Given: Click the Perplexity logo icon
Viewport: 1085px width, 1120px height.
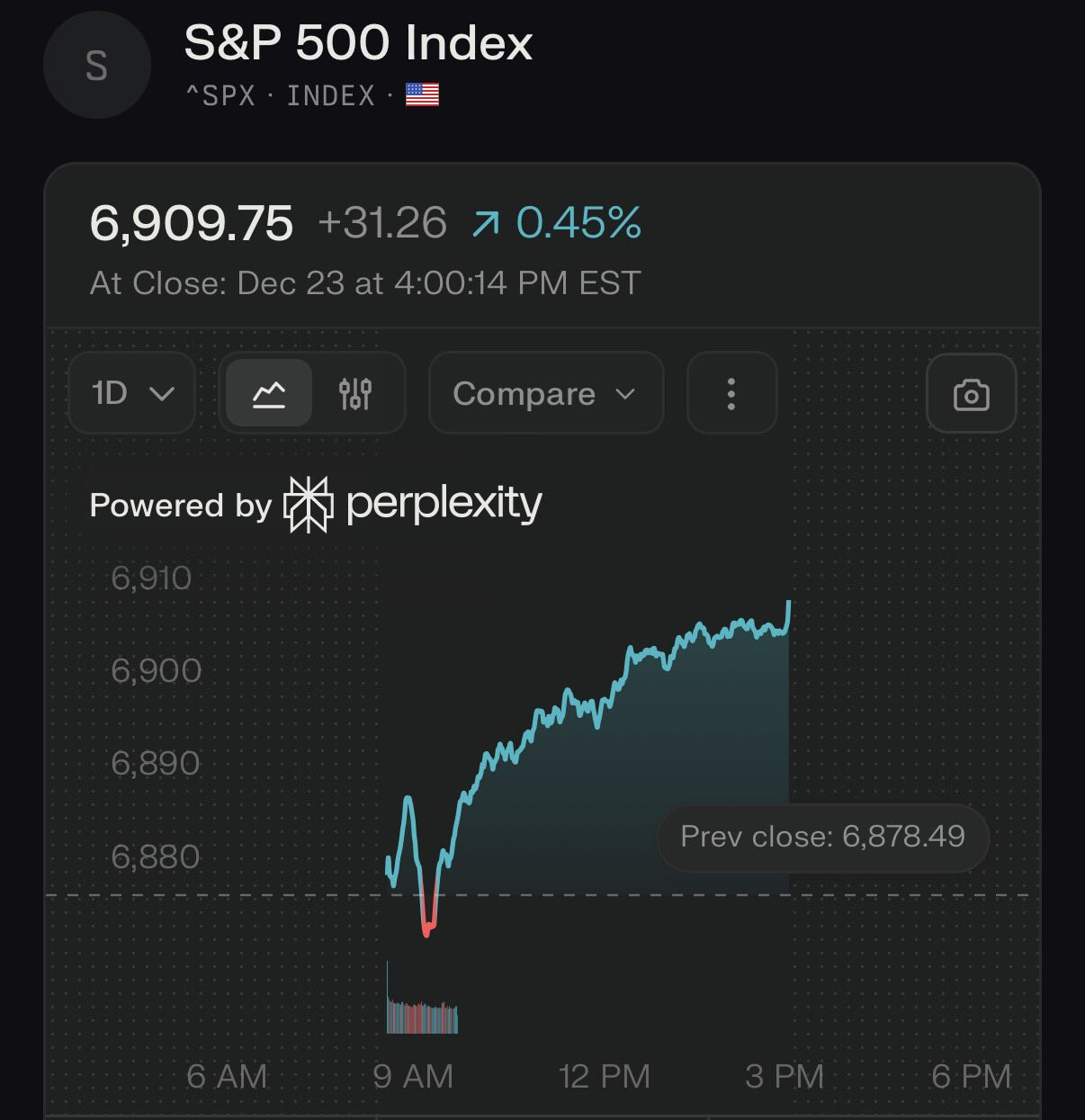Looking at the screenshot, I should point(308,505).
